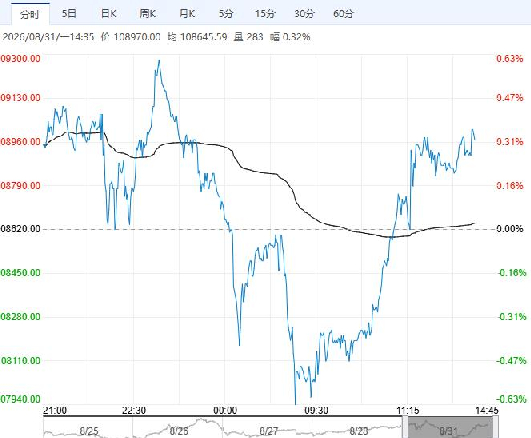Switch to the 5日 chart tab

[69, 14]
